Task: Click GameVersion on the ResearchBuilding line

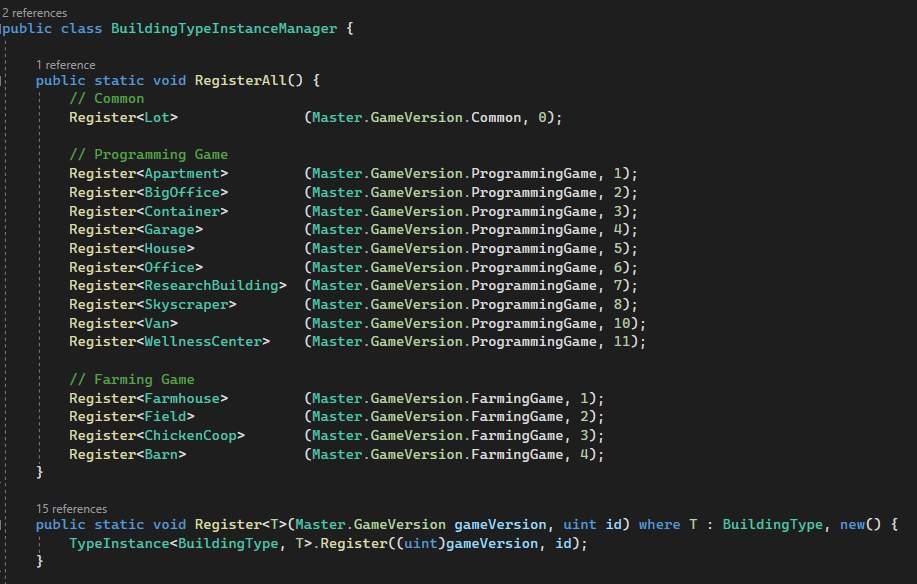Action: coord(416,285)
